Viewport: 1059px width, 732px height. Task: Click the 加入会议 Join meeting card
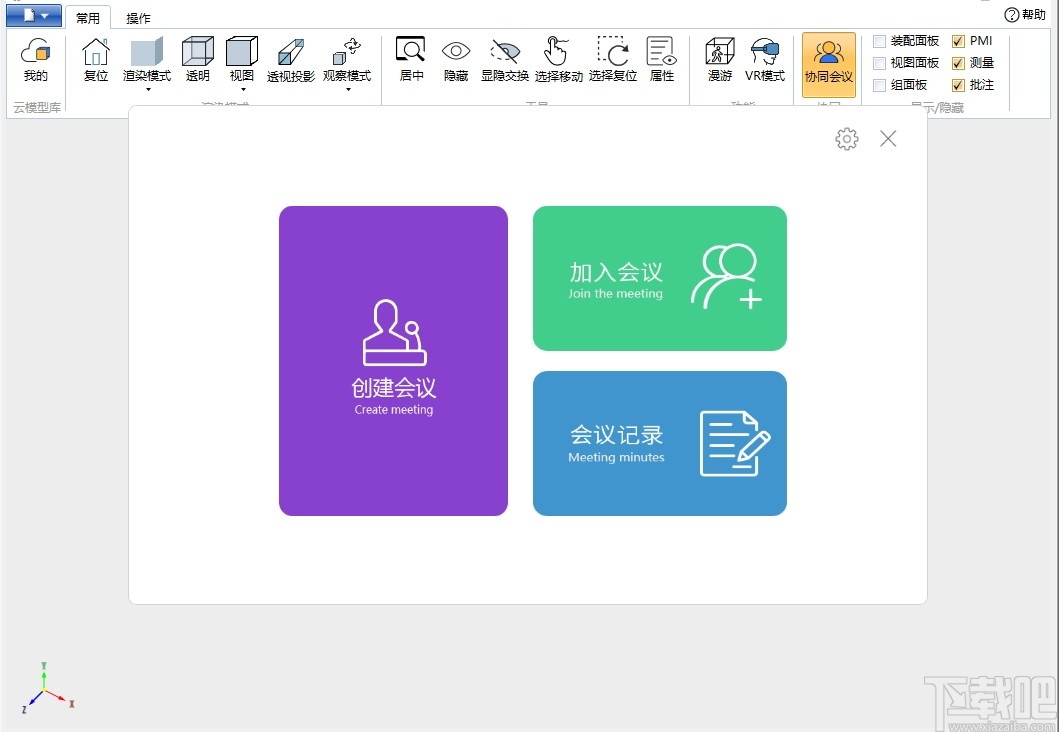pyautogui.click(x=660, y=278)
